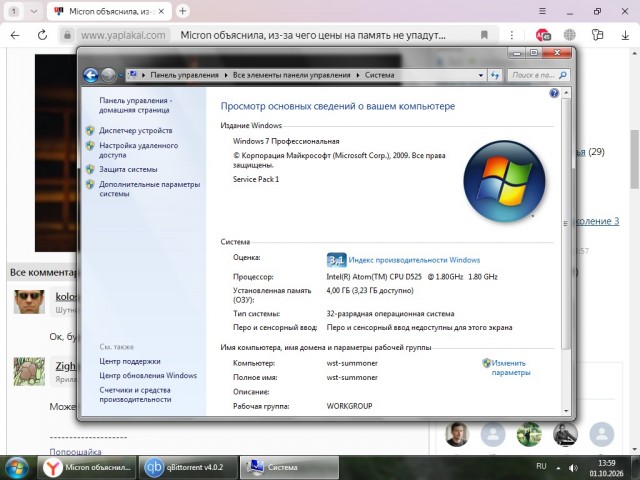Click the 'Intel(R) Atom(TM) CPU D525' text
This screenshot has height=480, width=640.
[374, 277]
